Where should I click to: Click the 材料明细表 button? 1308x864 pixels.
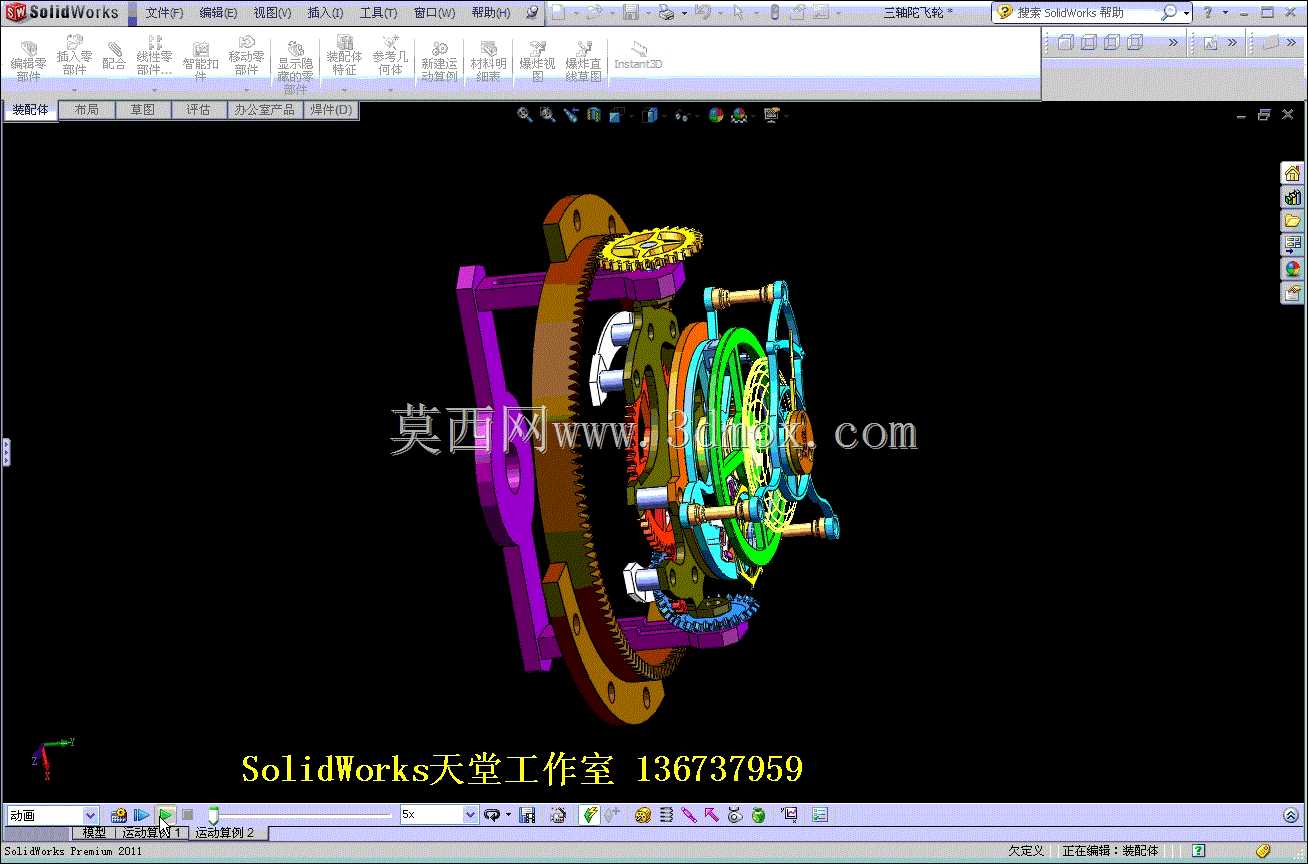[489, 61]
